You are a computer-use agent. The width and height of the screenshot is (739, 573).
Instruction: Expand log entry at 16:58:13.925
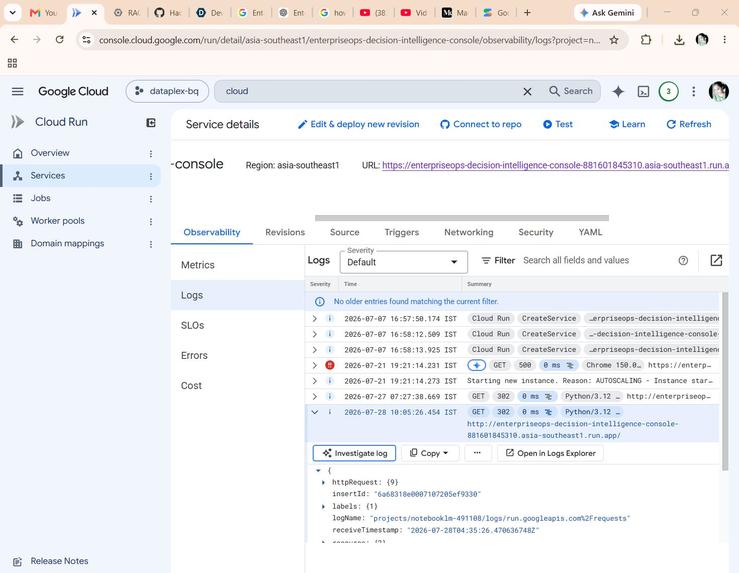tap(314, 350)
